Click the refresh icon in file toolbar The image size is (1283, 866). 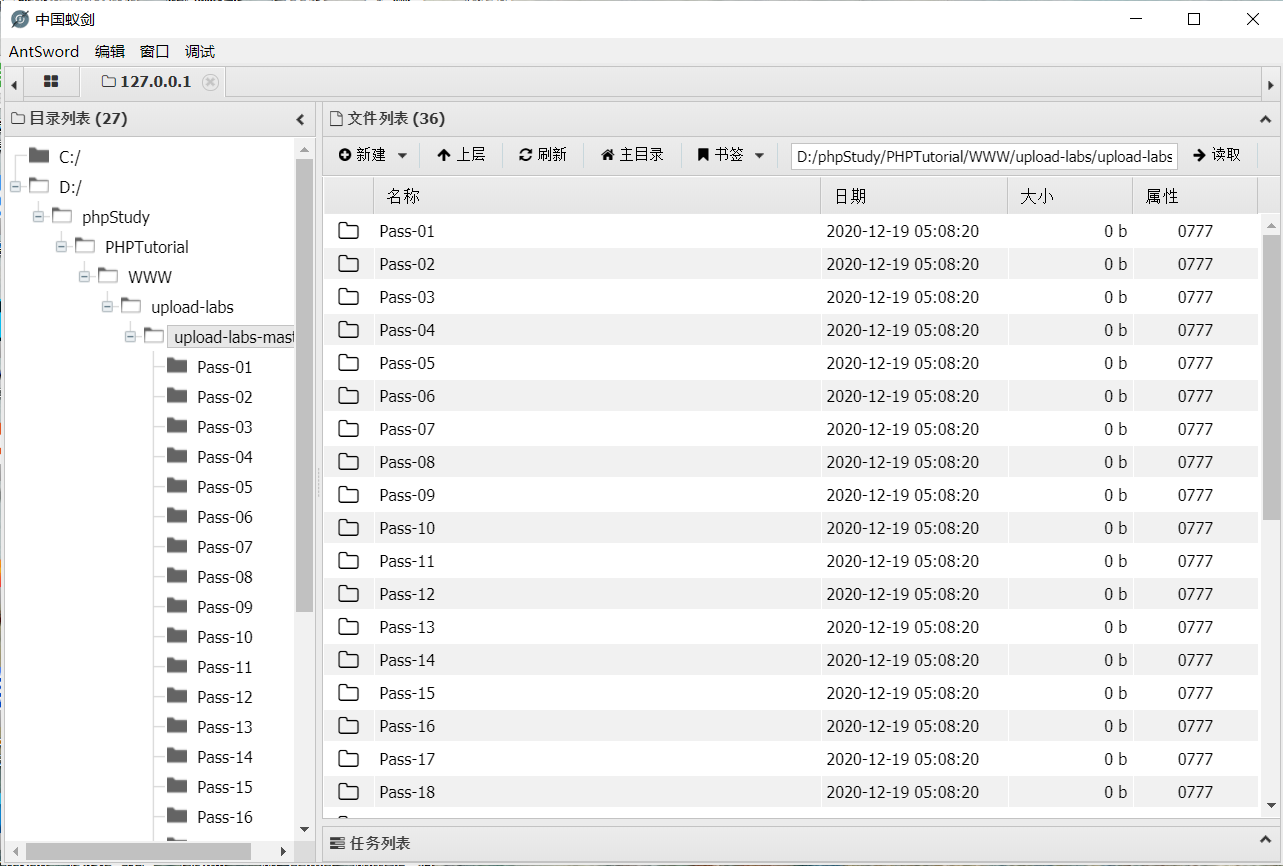click(525, 155)
